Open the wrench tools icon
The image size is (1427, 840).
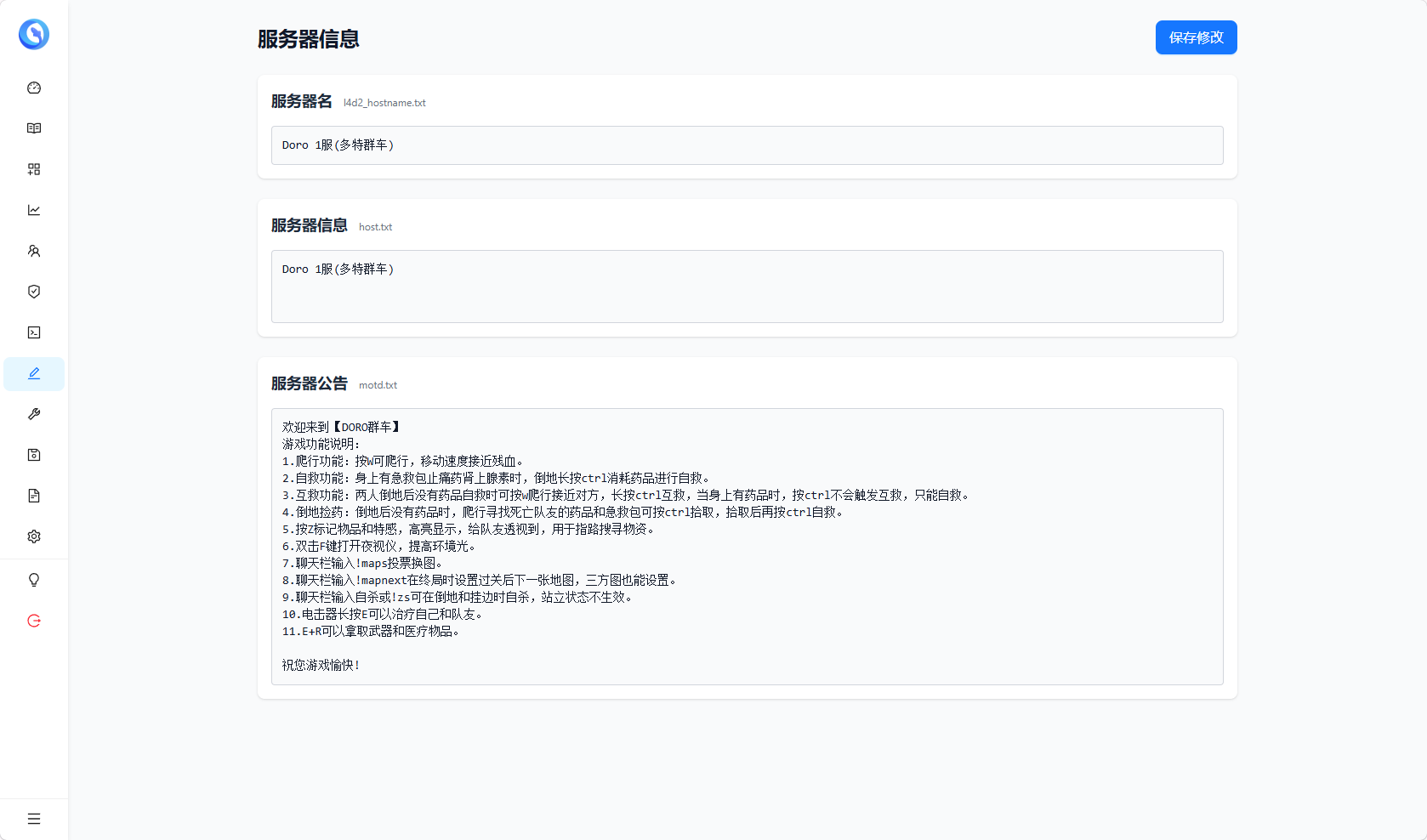tap(34, 414)
